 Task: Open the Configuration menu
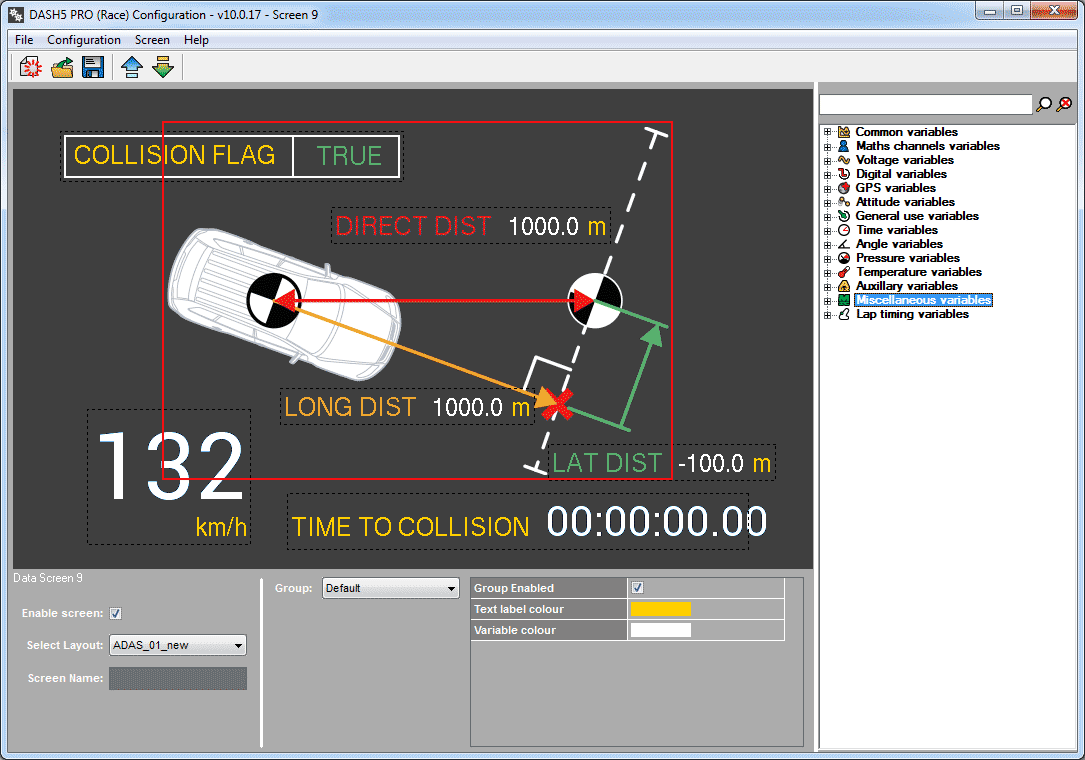(x=84, y=40)
